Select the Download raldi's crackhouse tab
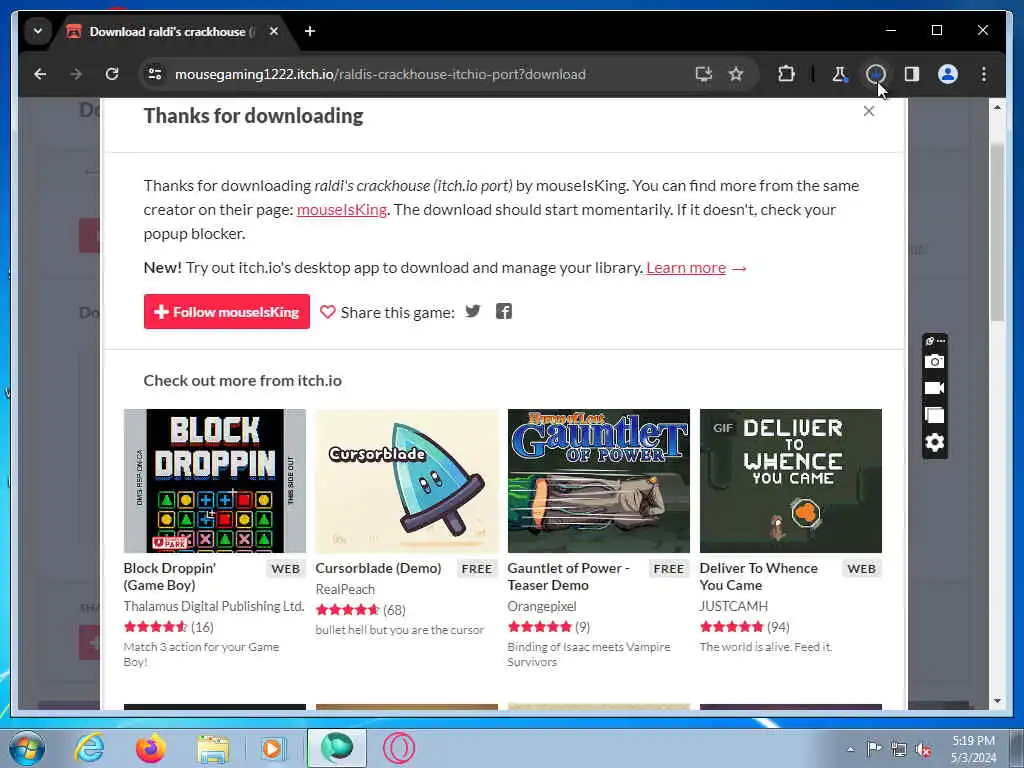This screenshot has width=1024, height=768. (173, 31)
